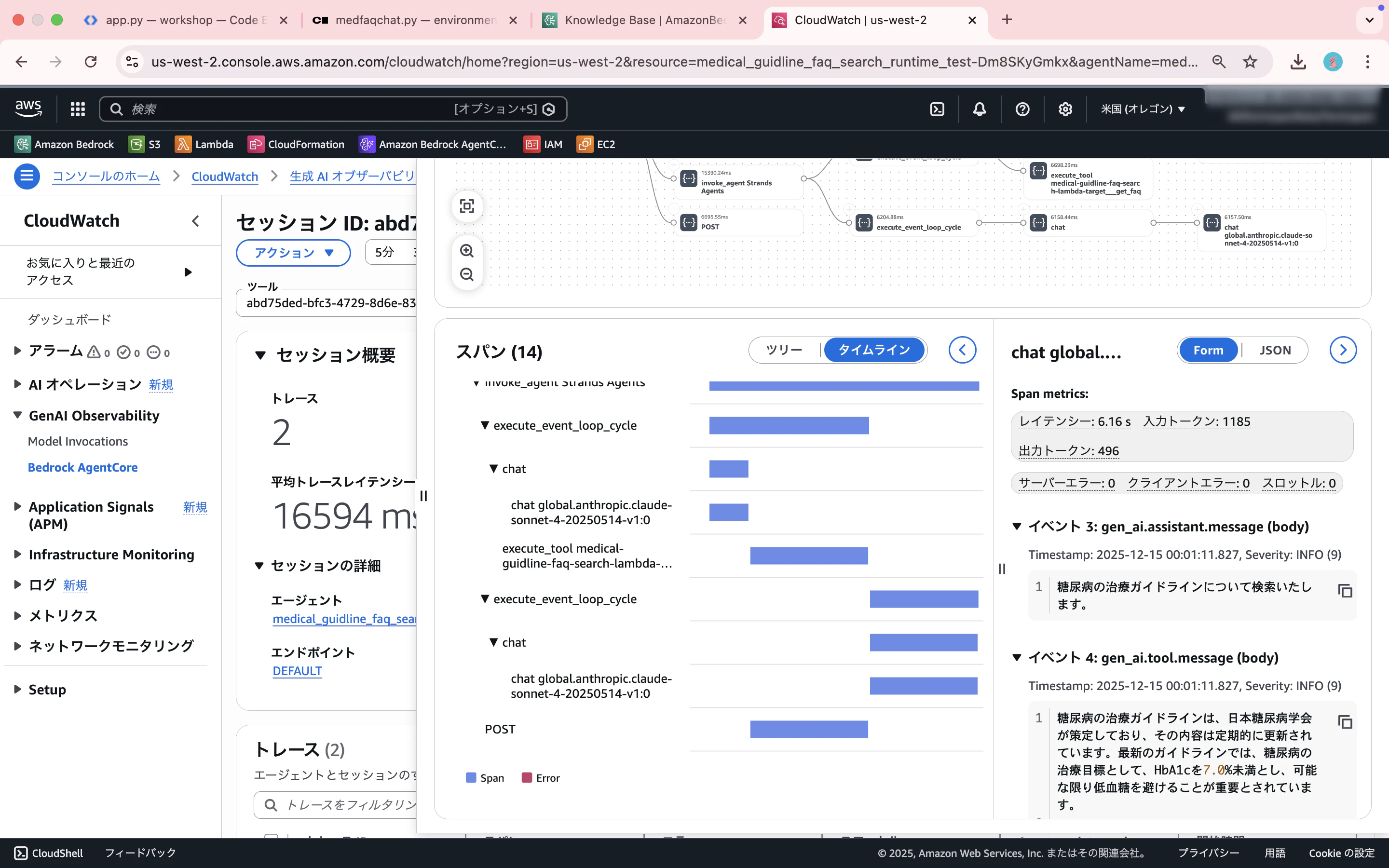Image resolution: width=1389 pixels, height=868 pixels.
Task: Open the AWS services grid menu
Action: (78, 109)
